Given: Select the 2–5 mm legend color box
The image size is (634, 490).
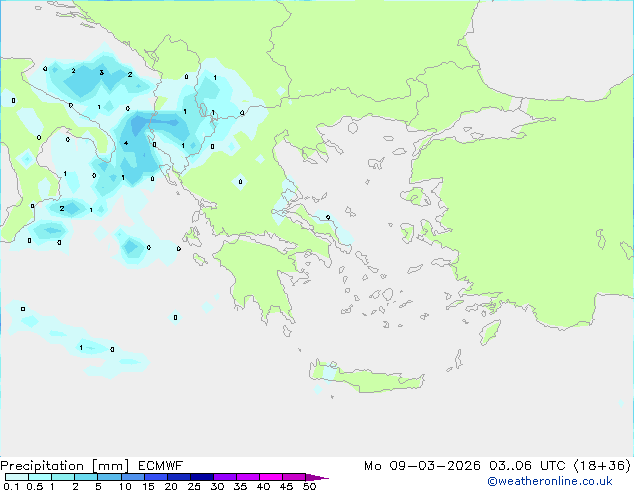Looking at the screenshot, I should 86,477.
